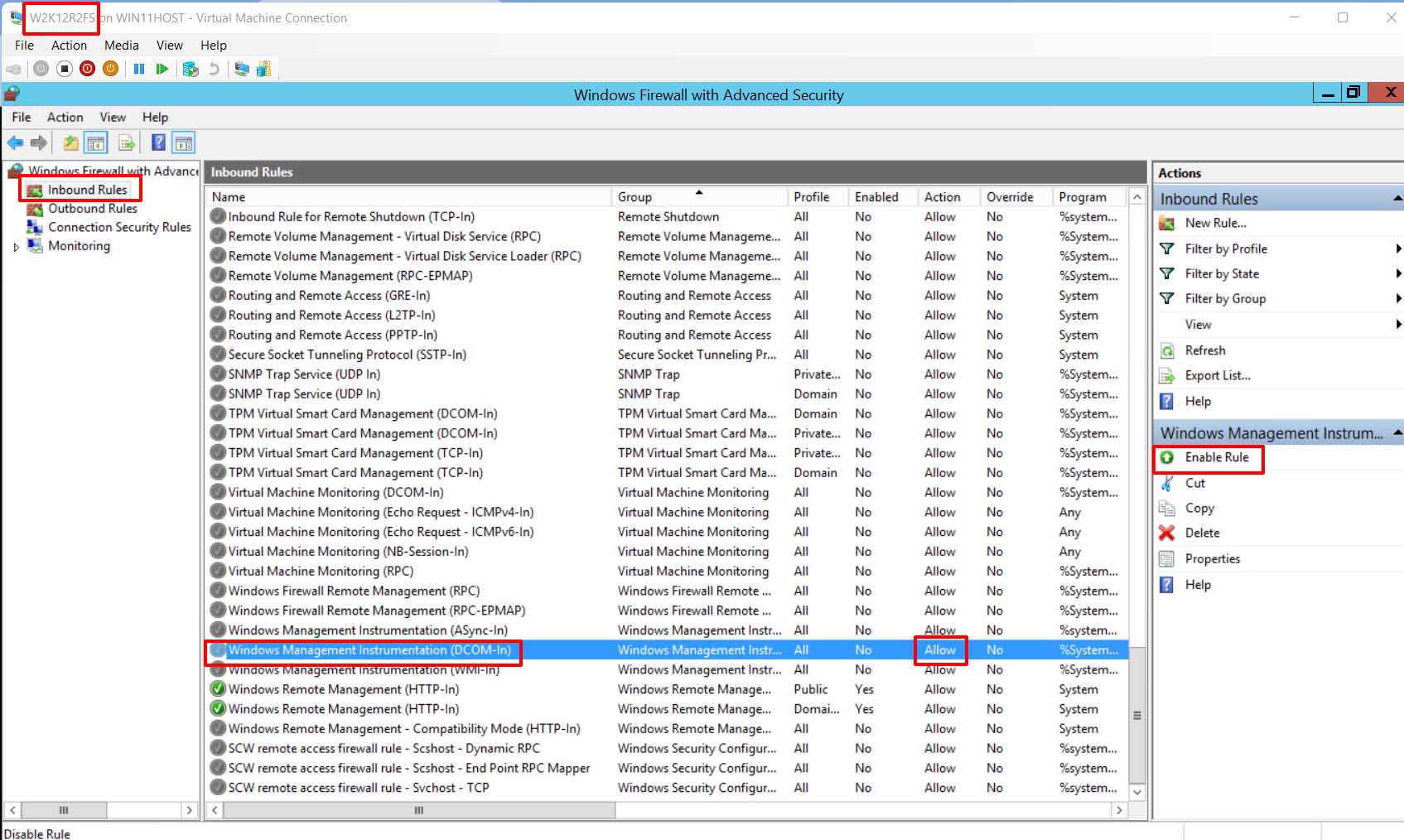Click the Enhanced Session monitors icon

tap(242, 69)
